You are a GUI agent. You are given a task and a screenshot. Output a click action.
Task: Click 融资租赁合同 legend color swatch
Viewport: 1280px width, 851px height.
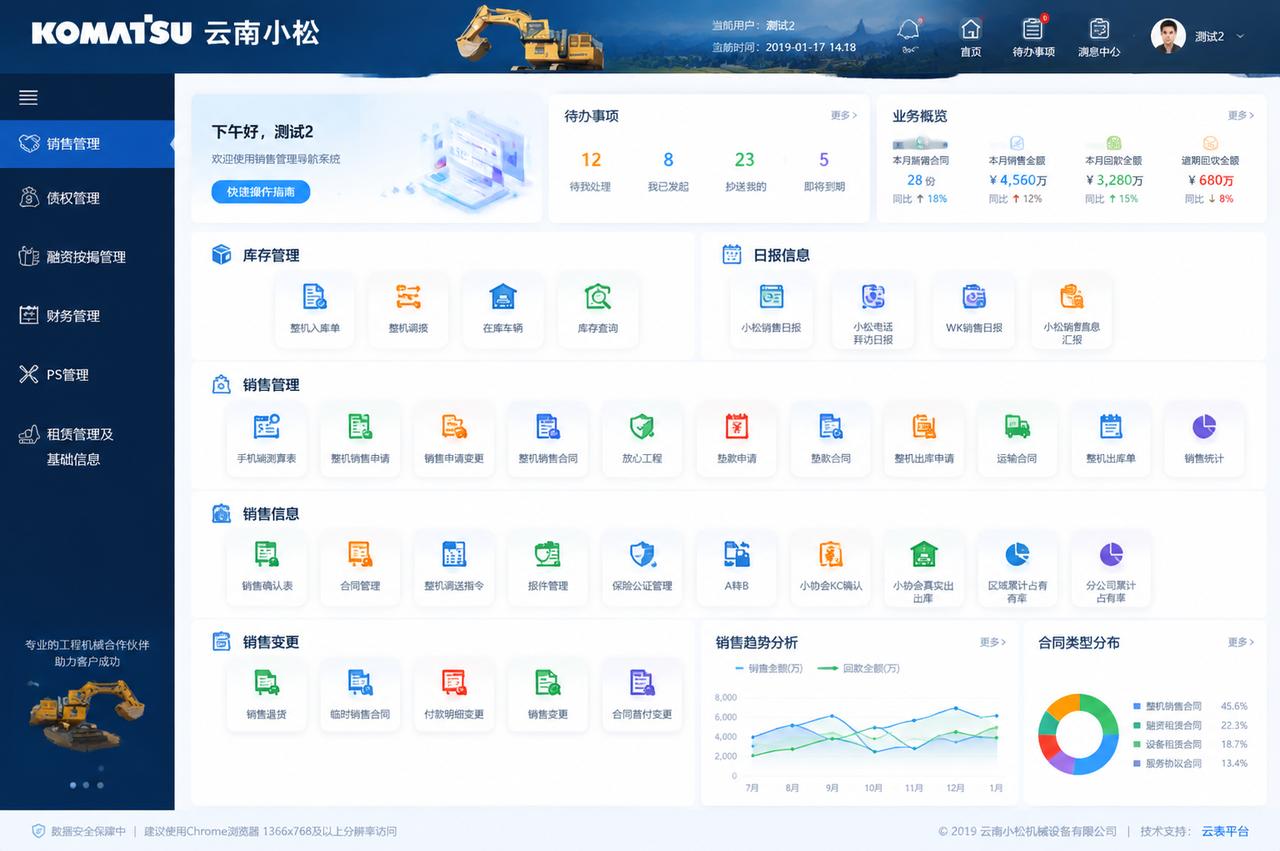click(1137, 725)
